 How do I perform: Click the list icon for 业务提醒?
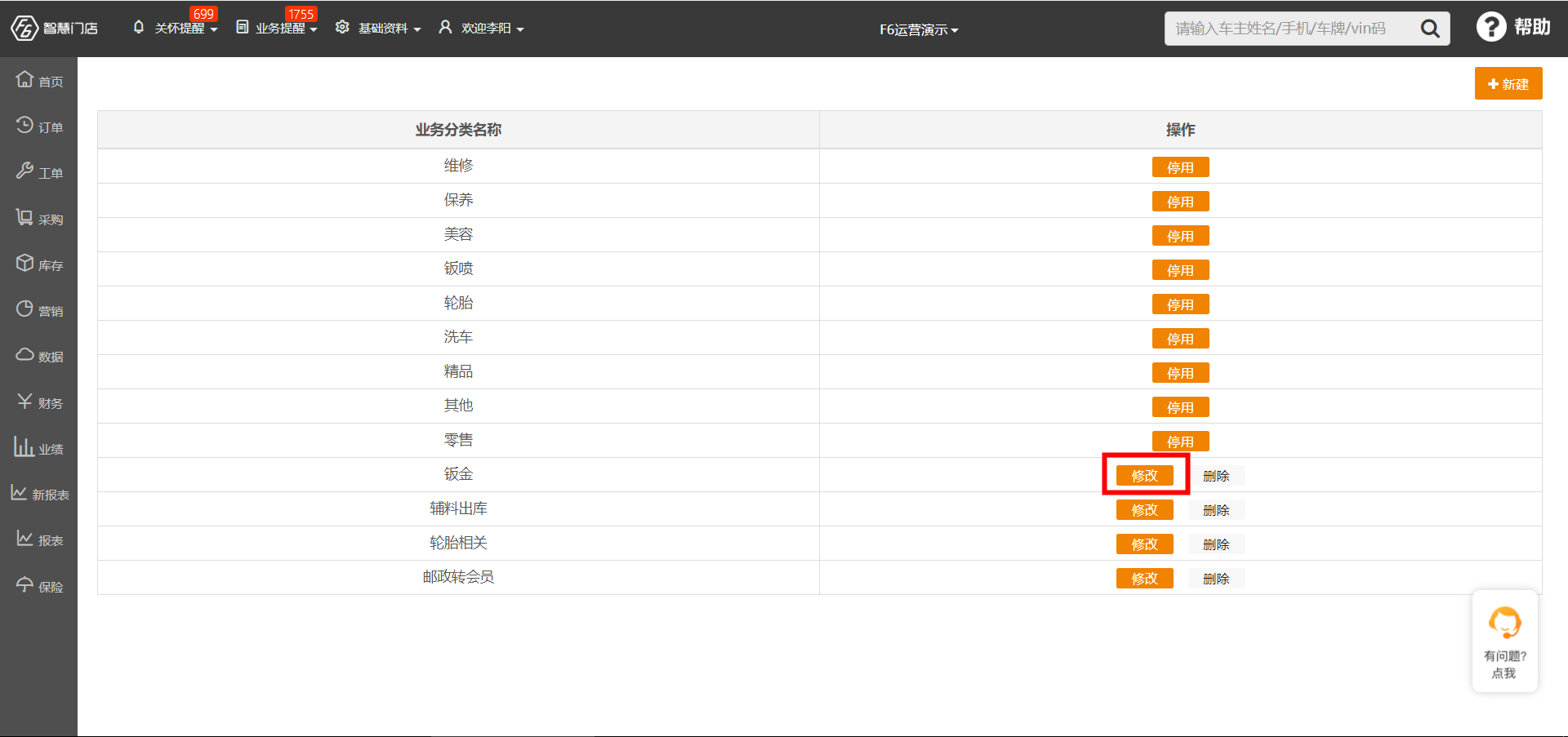[x=243, y=27]
